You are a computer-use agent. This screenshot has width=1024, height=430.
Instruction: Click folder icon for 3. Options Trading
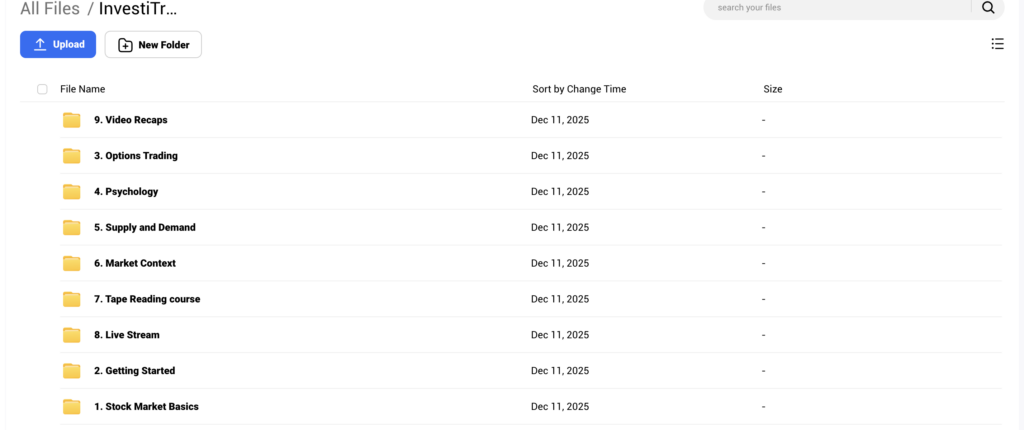coord(72,156)
